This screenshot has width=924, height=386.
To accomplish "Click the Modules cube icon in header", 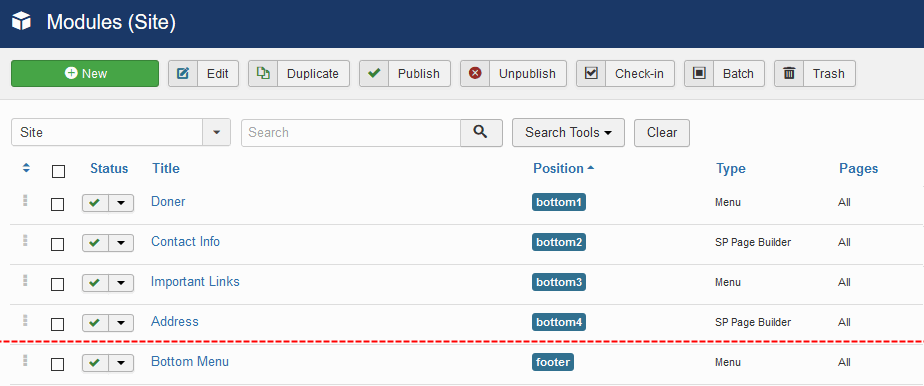I will (21, 22).
